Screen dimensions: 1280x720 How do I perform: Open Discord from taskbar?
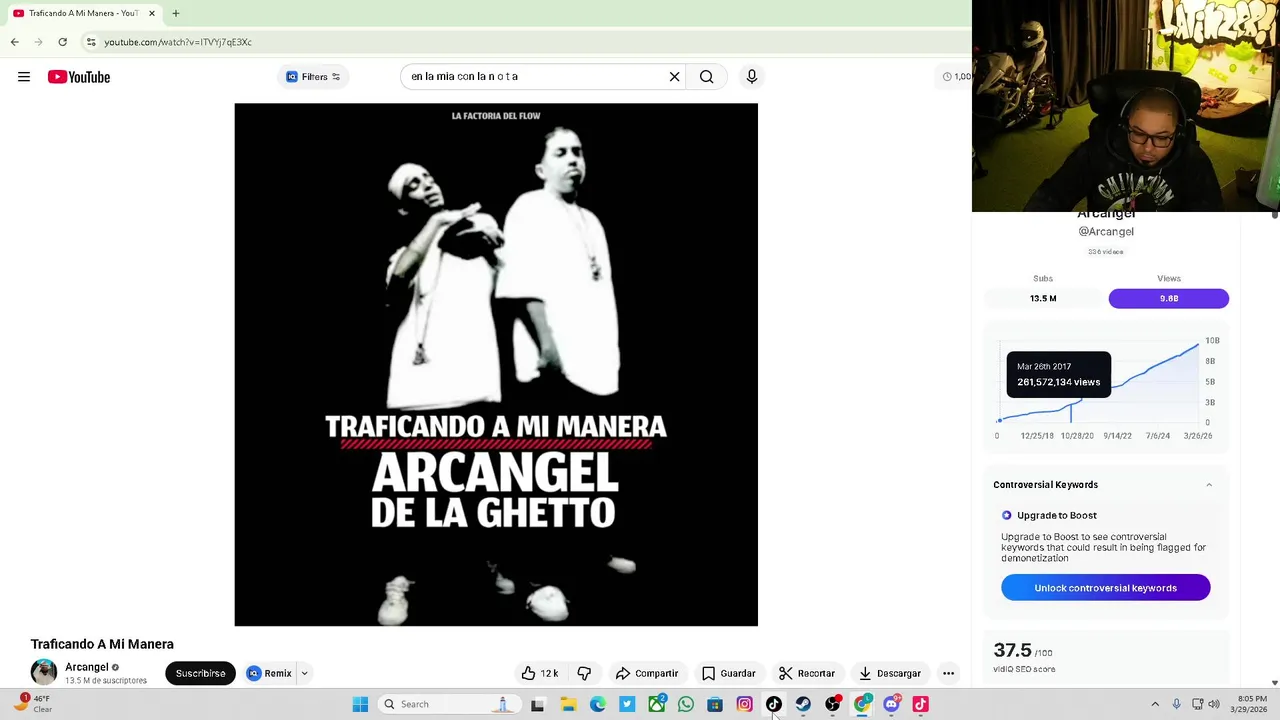(x=891, y=704)
